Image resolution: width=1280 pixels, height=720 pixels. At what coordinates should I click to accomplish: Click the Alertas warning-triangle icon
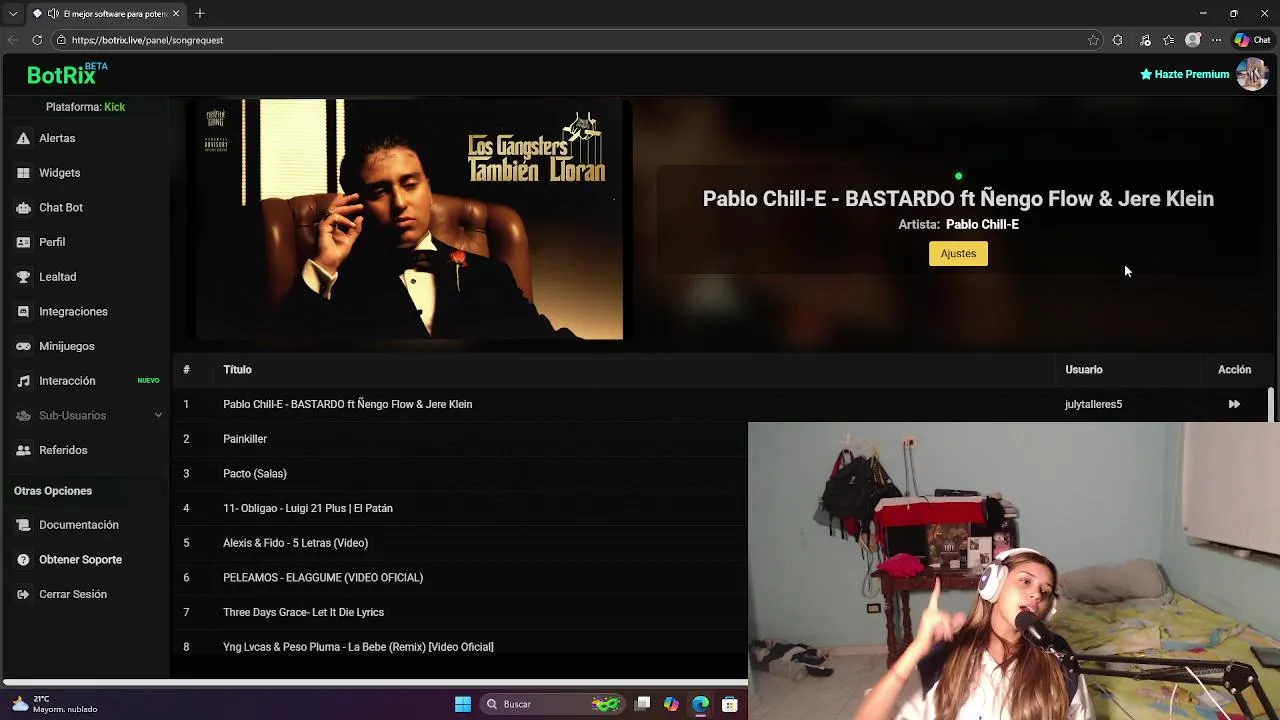click(x=23, y=138)
